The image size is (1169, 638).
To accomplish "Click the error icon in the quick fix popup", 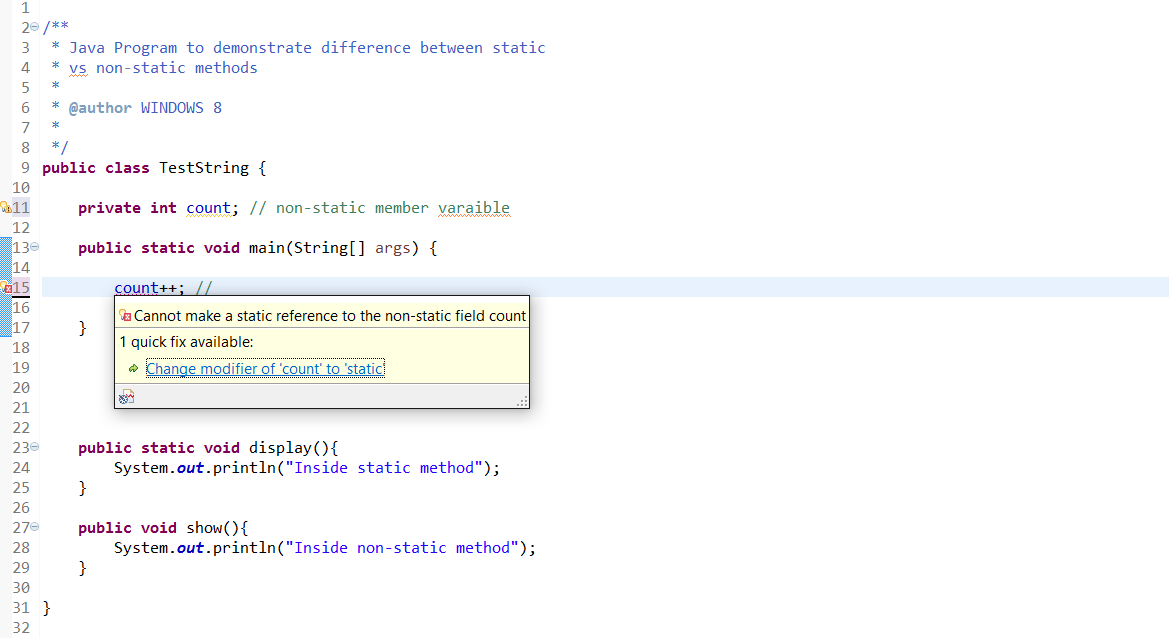I will (x=126, y=315).
